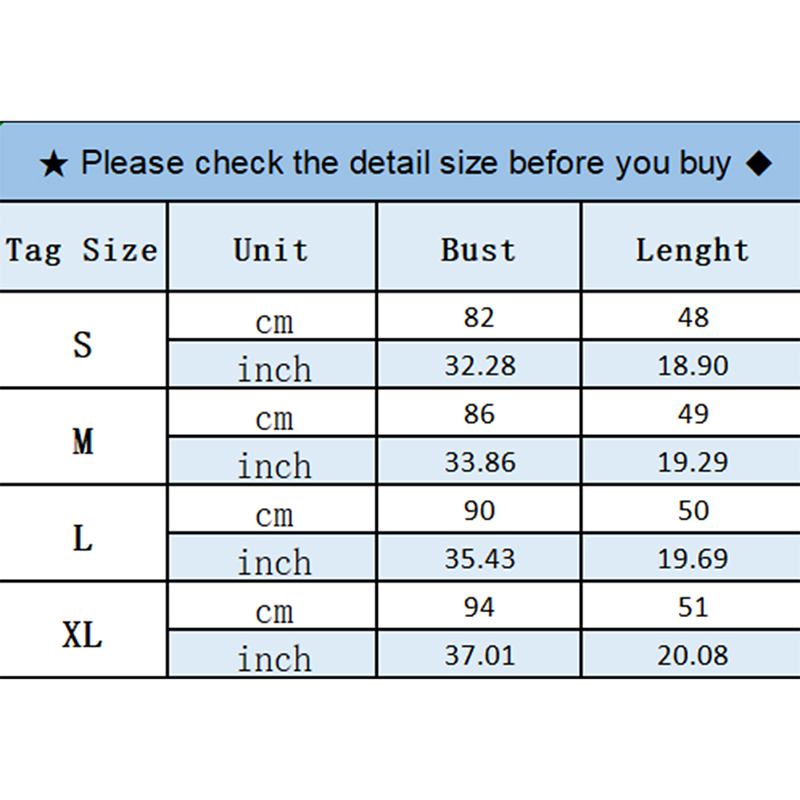Click the black diamond icon in the header

[759, 163]
